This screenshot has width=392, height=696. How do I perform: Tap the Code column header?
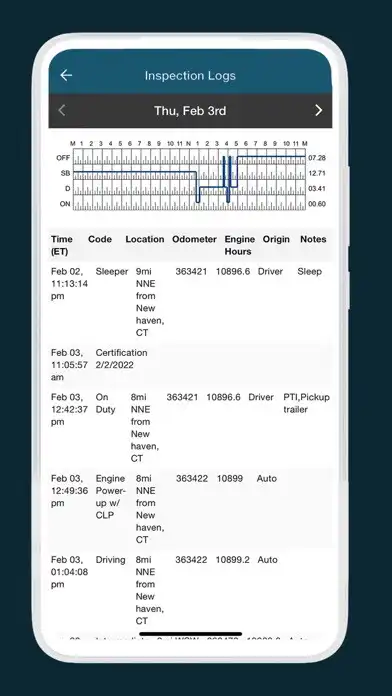[x=100, y=239]
